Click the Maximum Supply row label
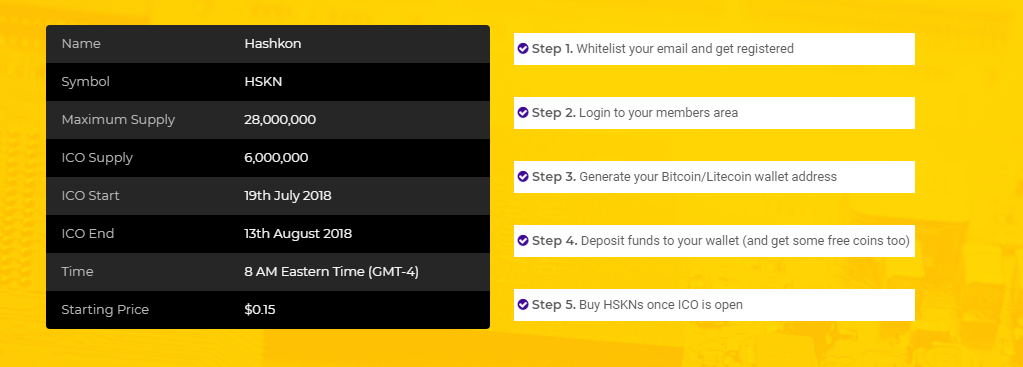Screen dimensions: 1023x367 118,120
